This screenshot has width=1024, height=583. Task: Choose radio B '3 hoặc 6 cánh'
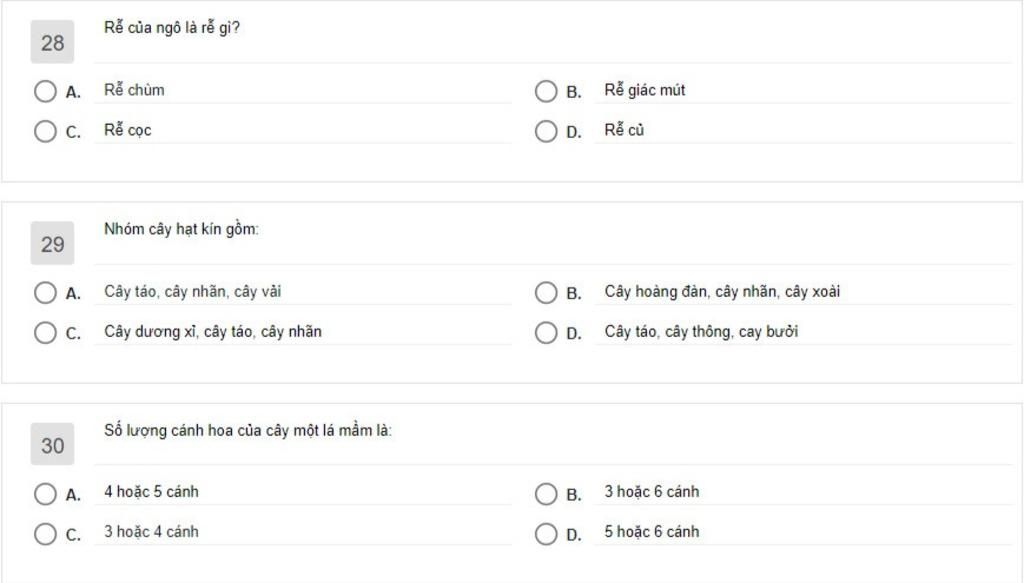point(545,494)
